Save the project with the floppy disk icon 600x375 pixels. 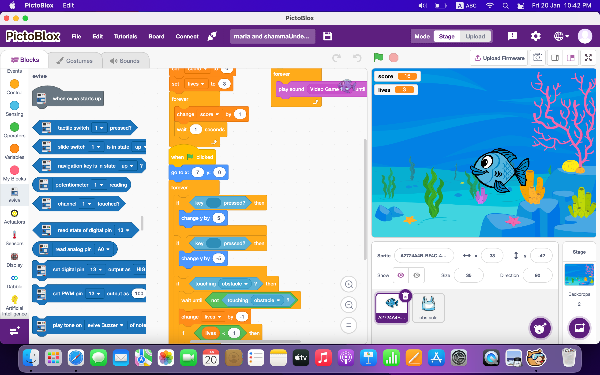coord(328,36)
